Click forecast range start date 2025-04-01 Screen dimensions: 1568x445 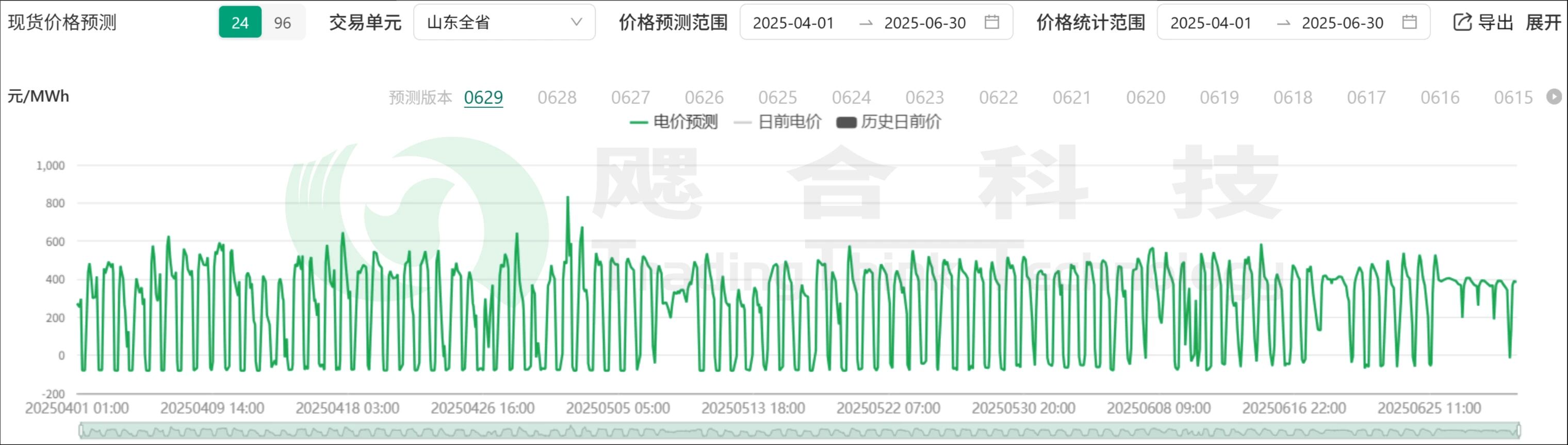tap(793, 23)
